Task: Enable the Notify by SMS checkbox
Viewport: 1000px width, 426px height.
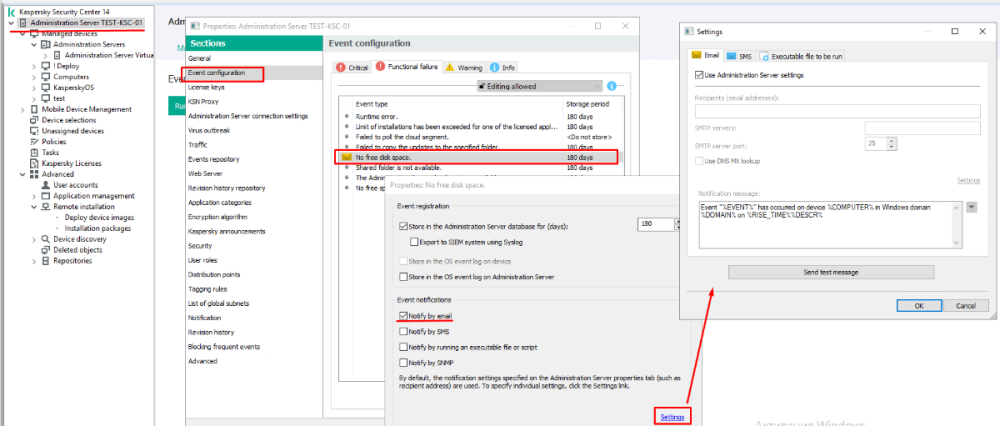Action: coord(402,332)
